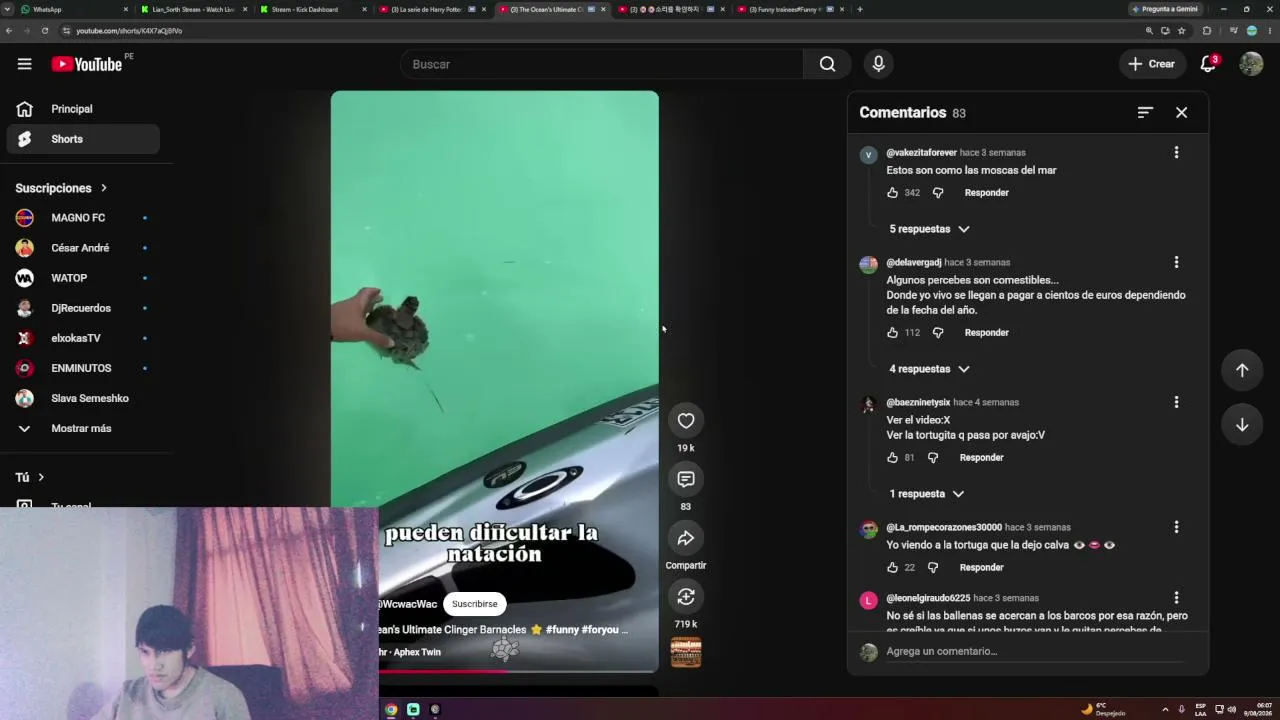Screen dimensions: 1280x720
Task: Open the comments sort options
Action: [x=1145, y=112]
